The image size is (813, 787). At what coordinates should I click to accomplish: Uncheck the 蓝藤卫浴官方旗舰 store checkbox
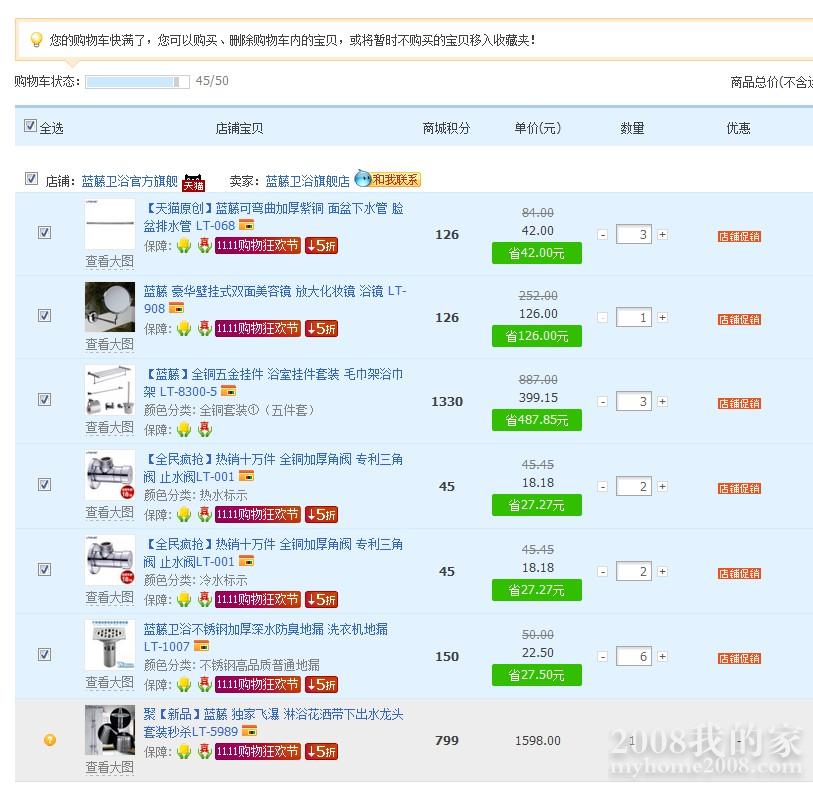point(31,180)
